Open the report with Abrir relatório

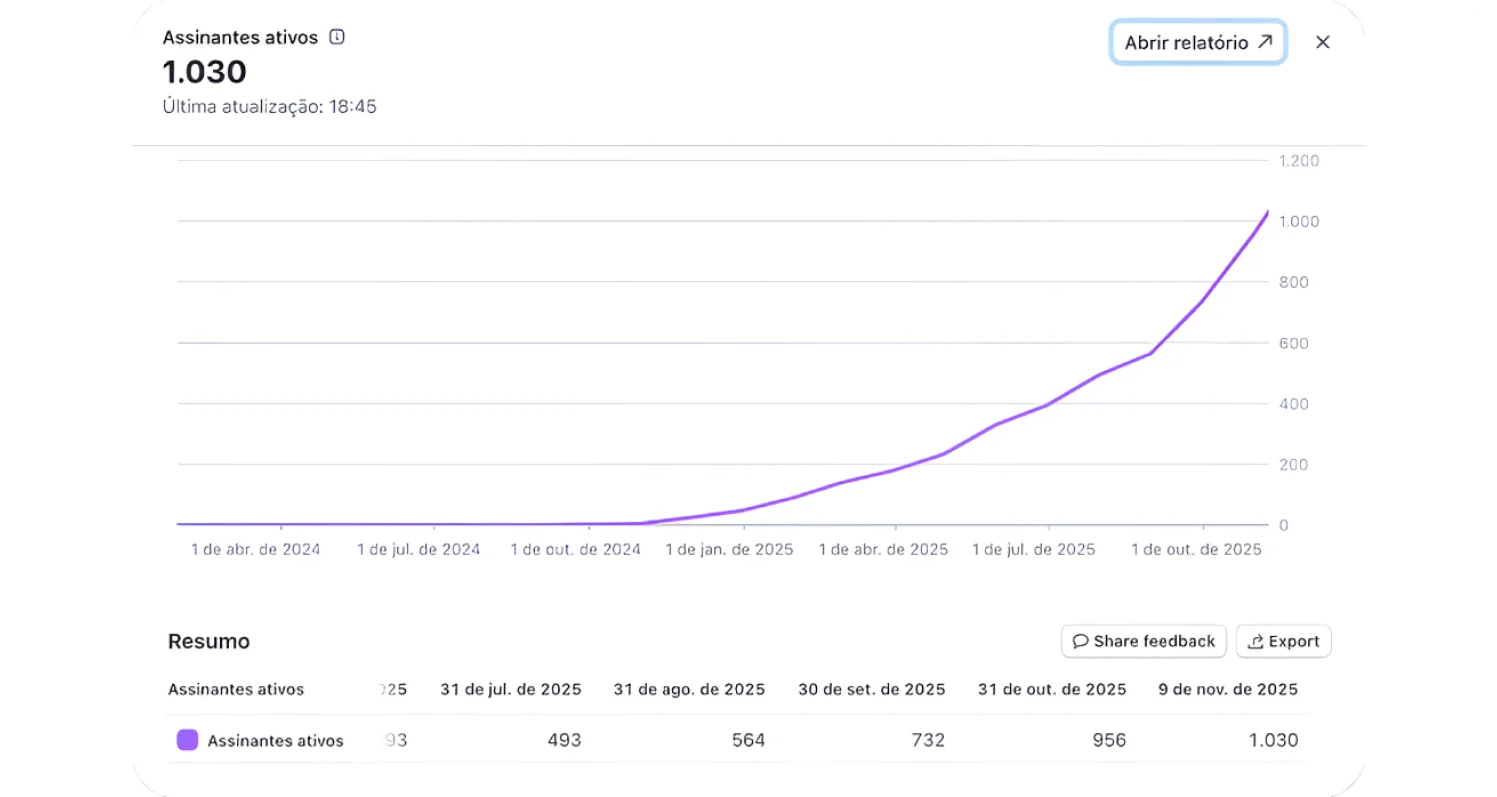point(1197,42)
